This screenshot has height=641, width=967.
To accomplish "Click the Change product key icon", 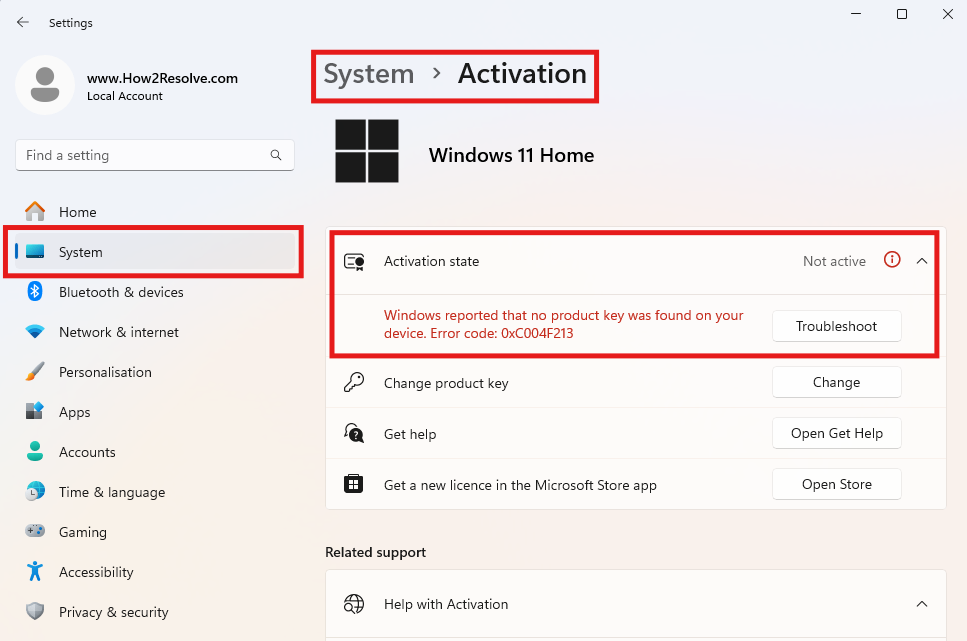I will (x=354, y=383).
